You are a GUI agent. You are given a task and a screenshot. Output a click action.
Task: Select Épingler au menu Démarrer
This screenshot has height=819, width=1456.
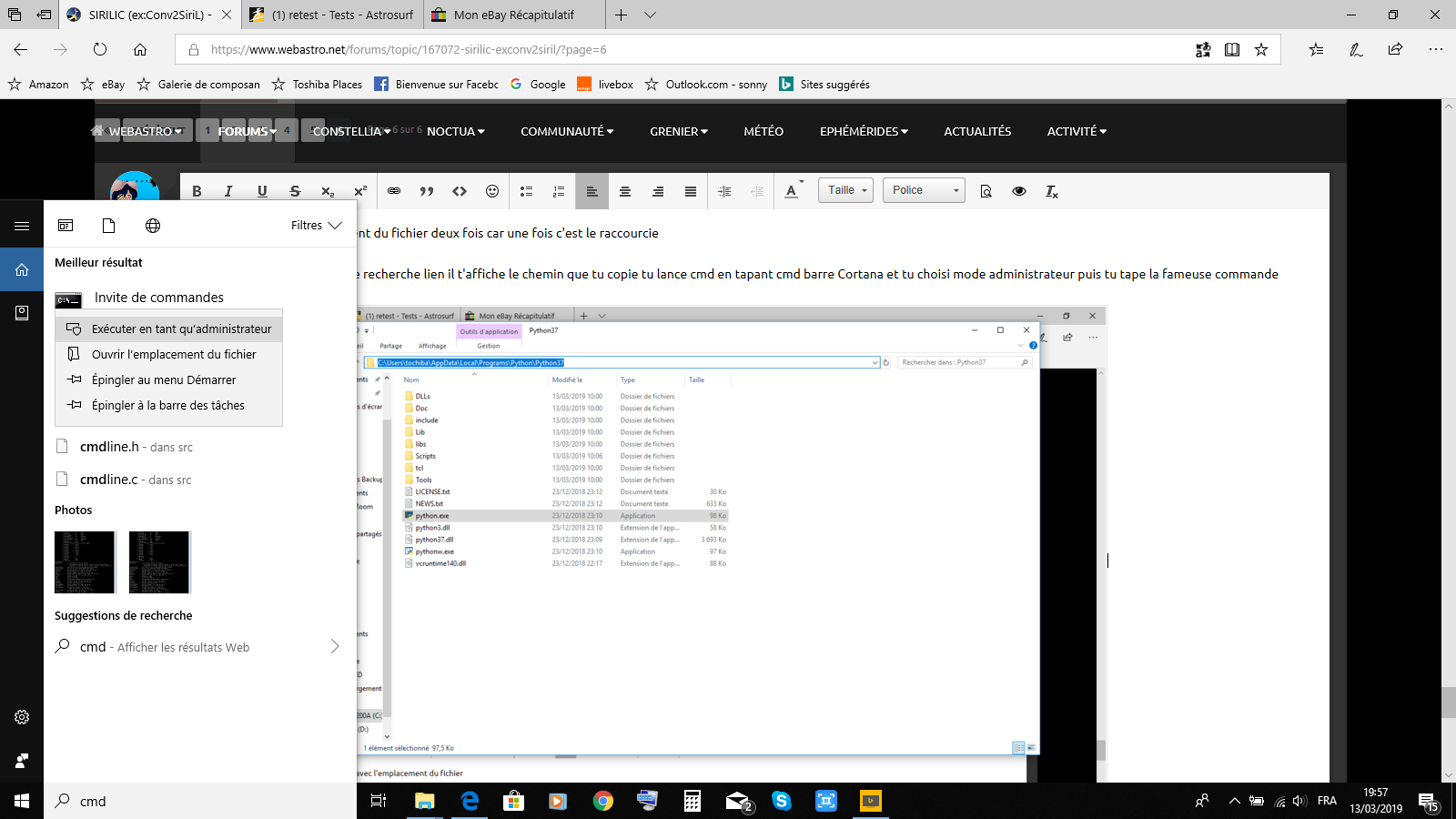tap(169, 379)
